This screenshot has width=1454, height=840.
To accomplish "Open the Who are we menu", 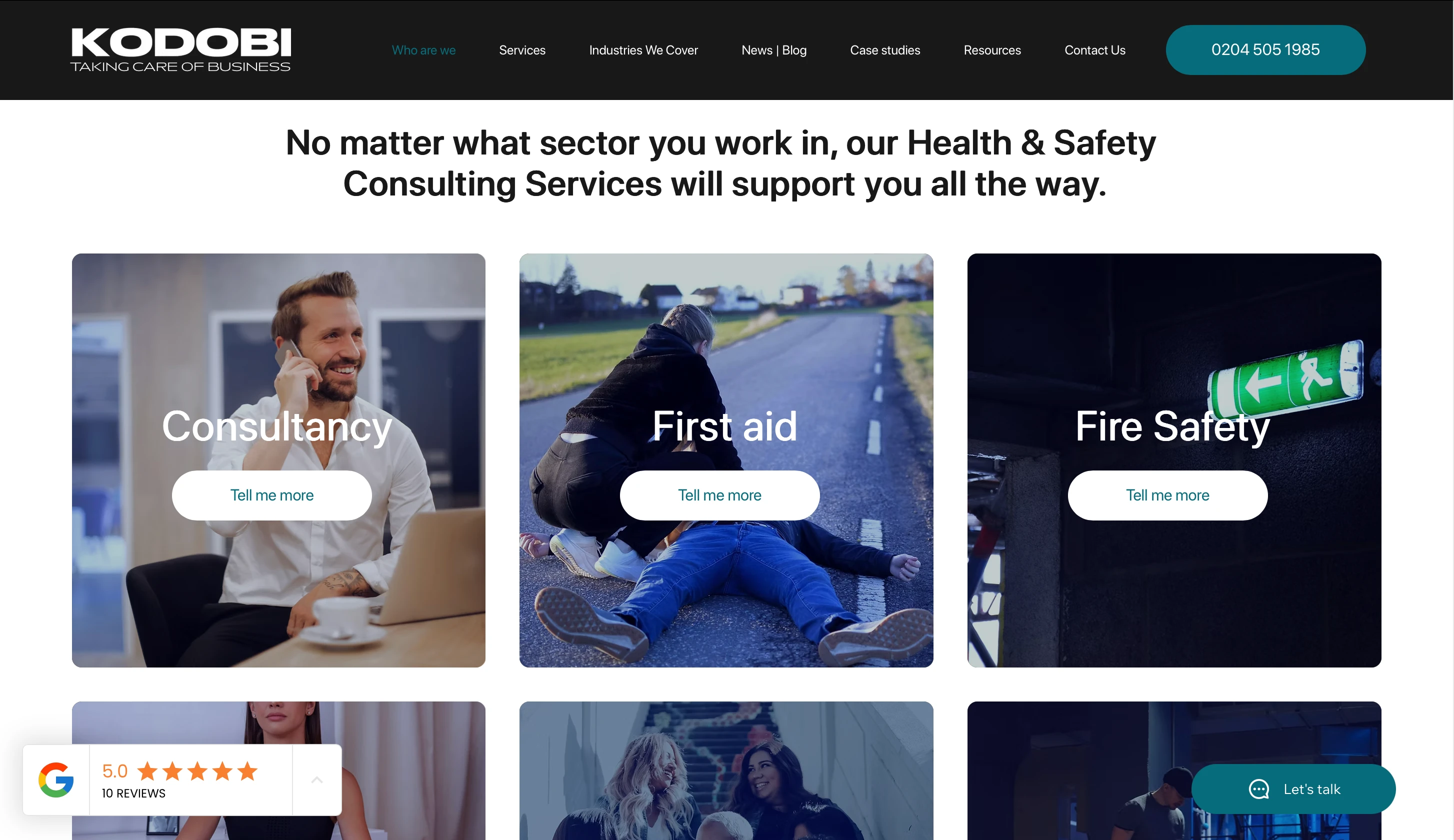I will click(x=423, y=50).
